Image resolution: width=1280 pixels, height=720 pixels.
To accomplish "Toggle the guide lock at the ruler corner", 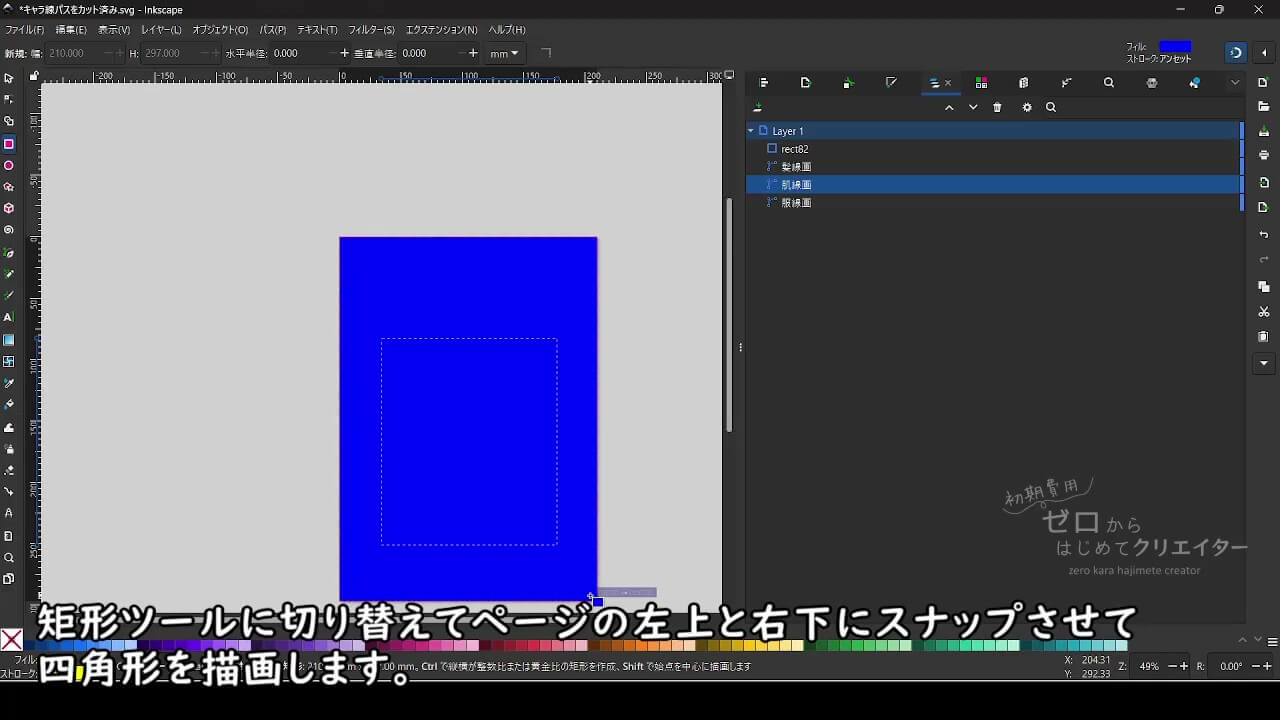I will pyautogui.click(x=34, y=76).
